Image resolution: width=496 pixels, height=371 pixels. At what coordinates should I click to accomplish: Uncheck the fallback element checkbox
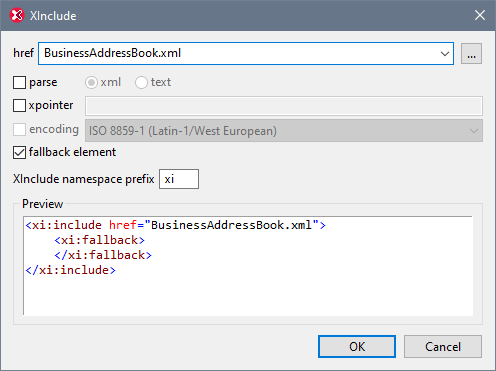[x=19, y=153]
